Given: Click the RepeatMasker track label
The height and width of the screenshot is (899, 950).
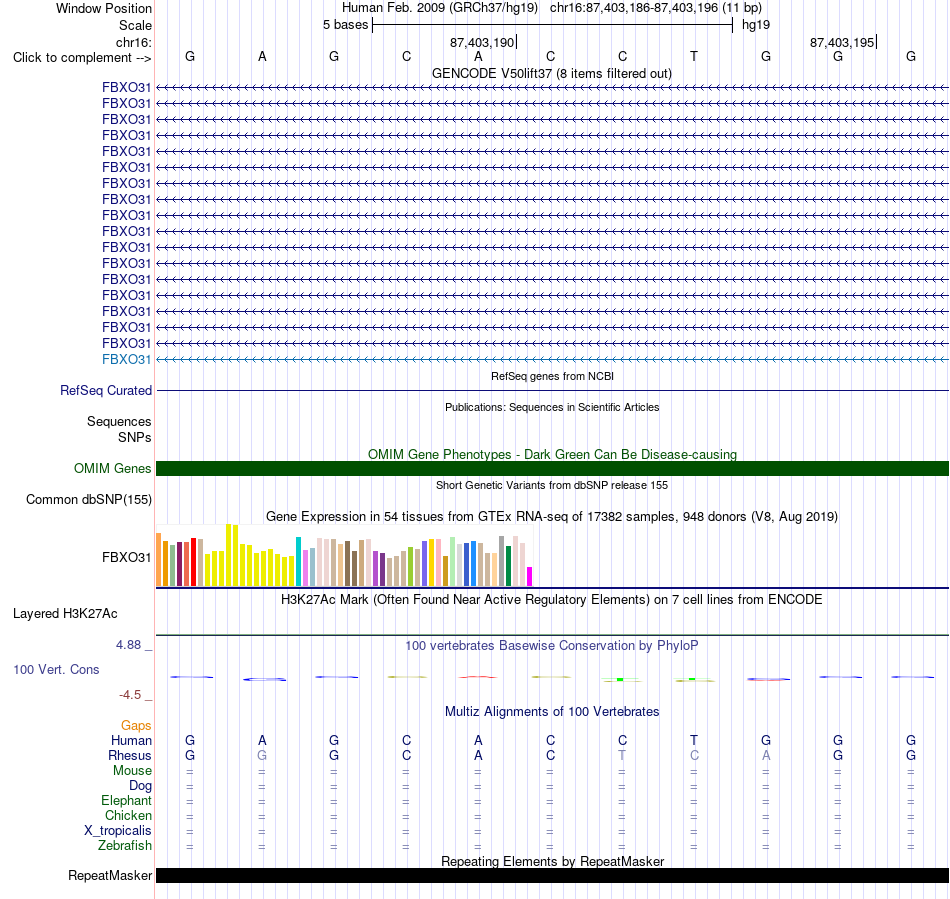Looking at the screenshot, I should pos(110,875).
